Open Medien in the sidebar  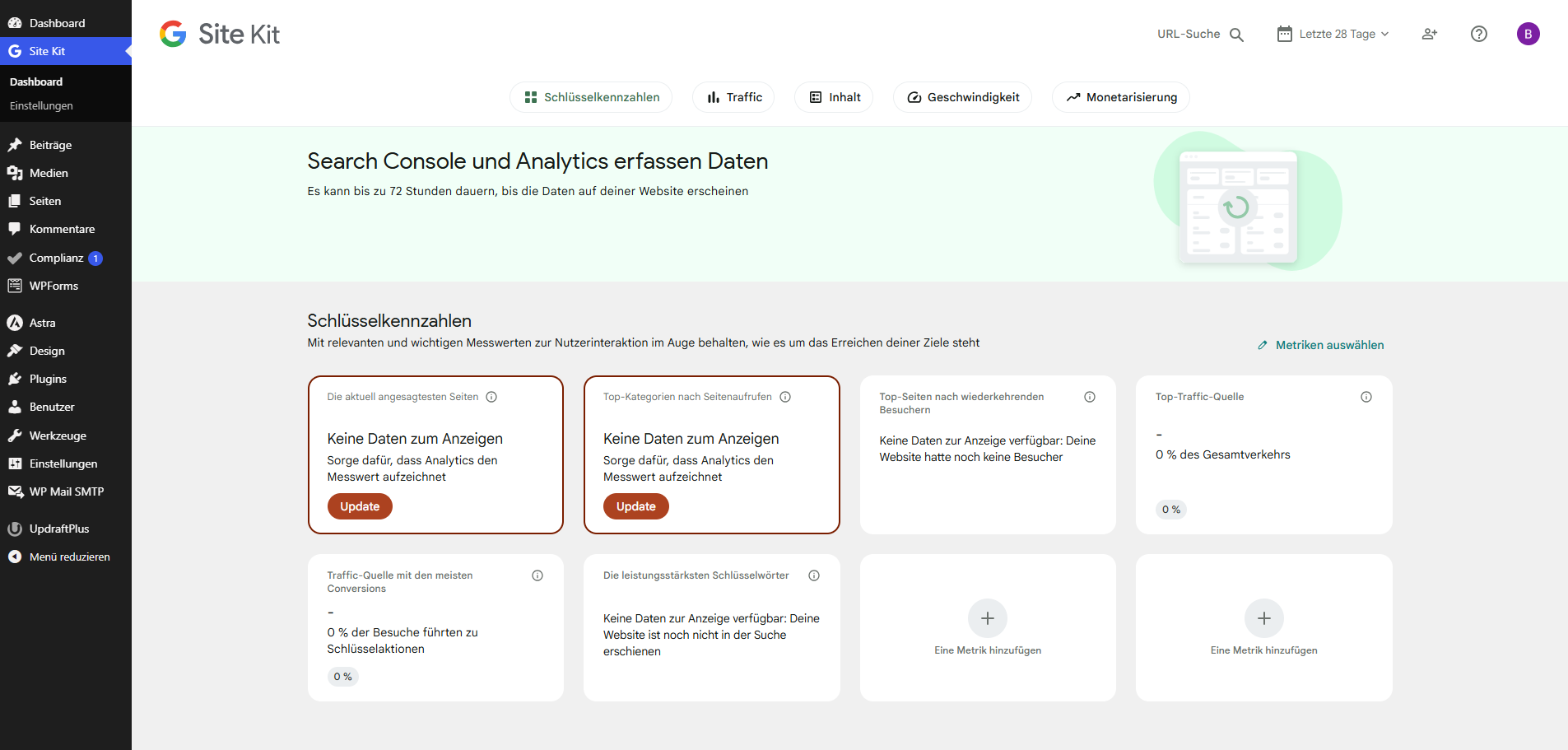[66, 173]
